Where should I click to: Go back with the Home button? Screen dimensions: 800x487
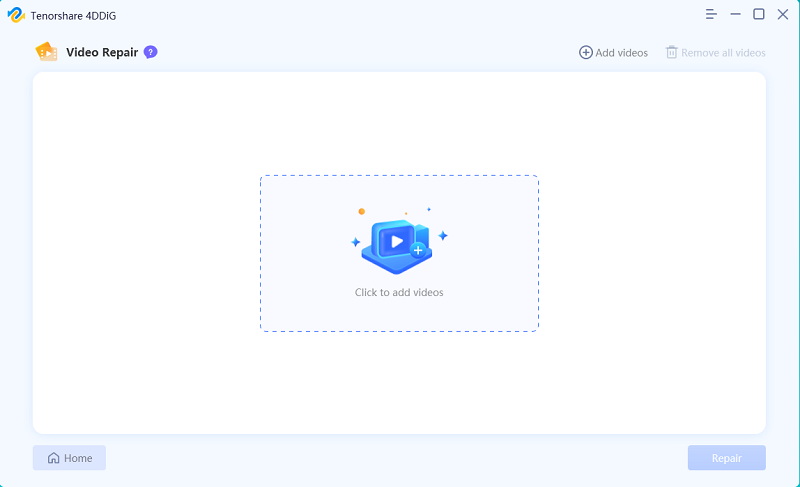tap(69, 458)
